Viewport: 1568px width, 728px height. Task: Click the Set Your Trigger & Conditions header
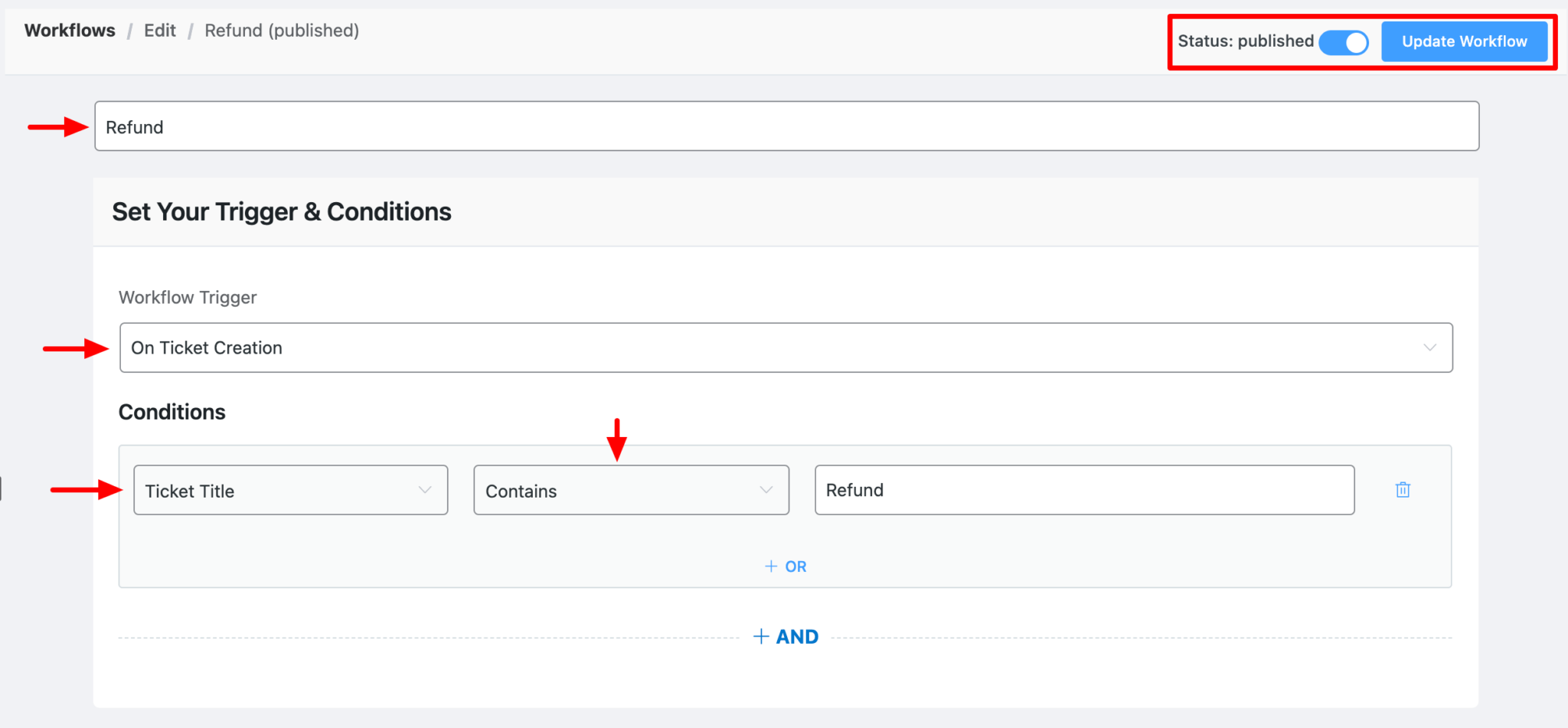point(282,212)
